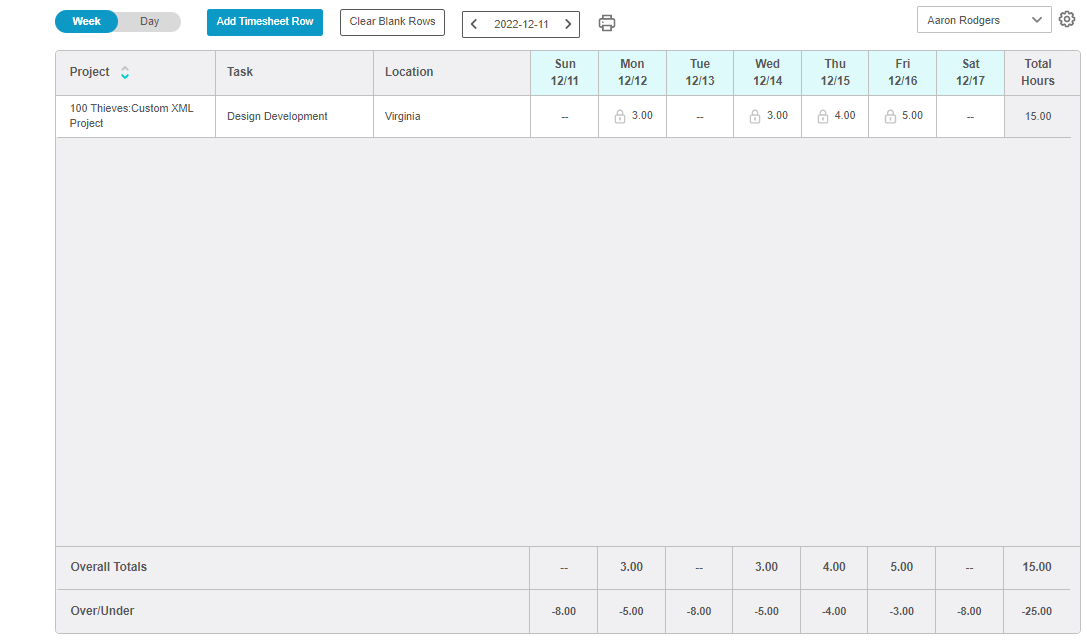Image resolution: width=1087 pixels, height=640 pixels.
Task: Open the Aaron Rodgers user dropdown
Action: [984, 20]
